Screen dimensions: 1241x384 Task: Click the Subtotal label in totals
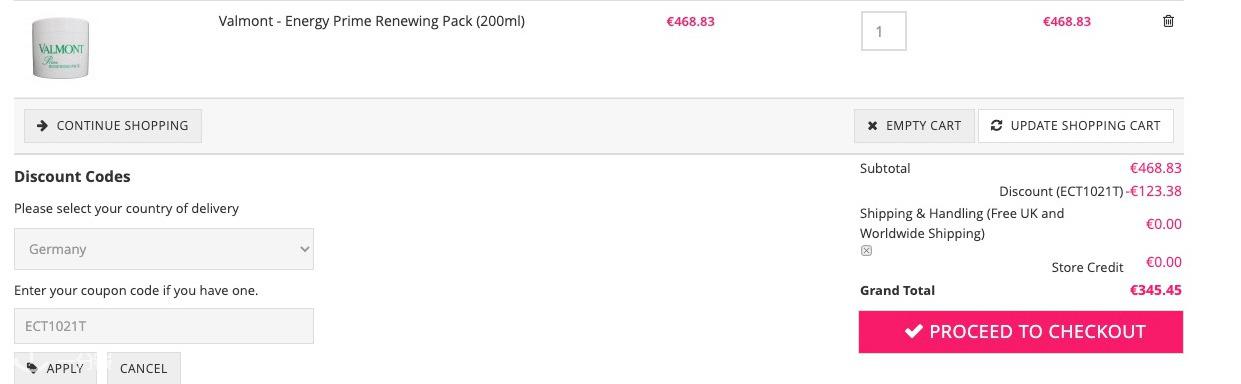click(x=885, y=168)
